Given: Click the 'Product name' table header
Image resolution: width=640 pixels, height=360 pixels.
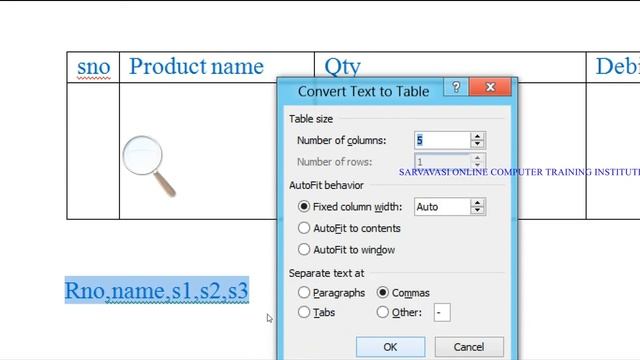Looking at the screenshot, I should pos(196,67).
